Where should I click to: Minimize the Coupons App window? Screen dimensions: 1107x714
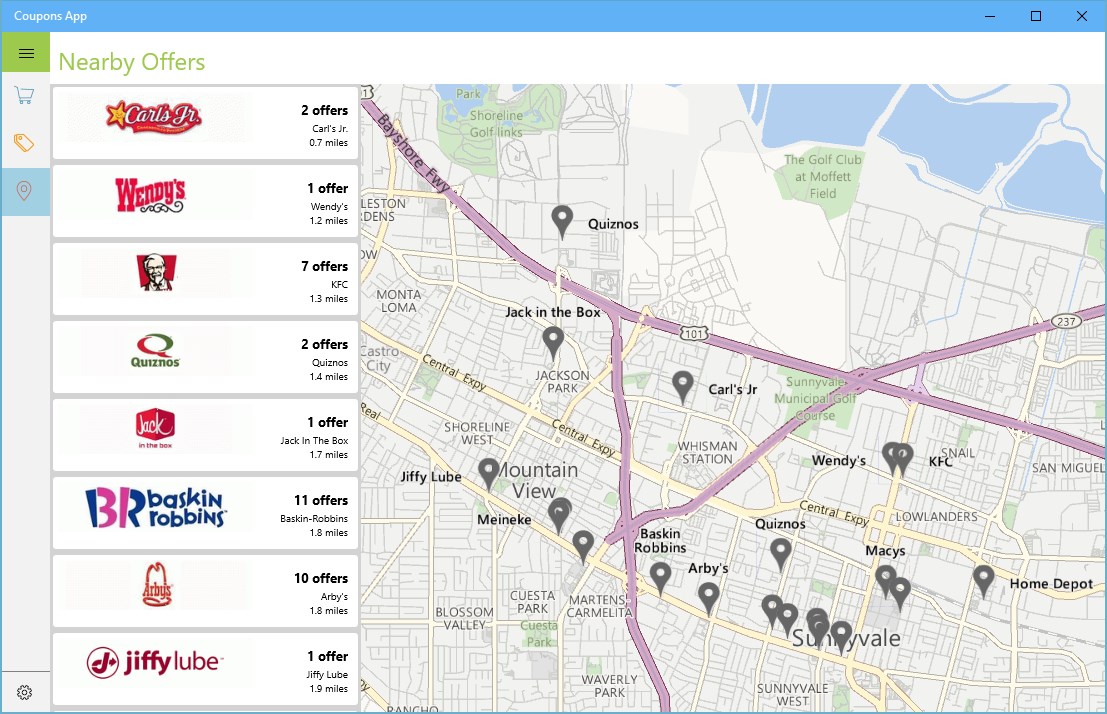tap(990, 16)
